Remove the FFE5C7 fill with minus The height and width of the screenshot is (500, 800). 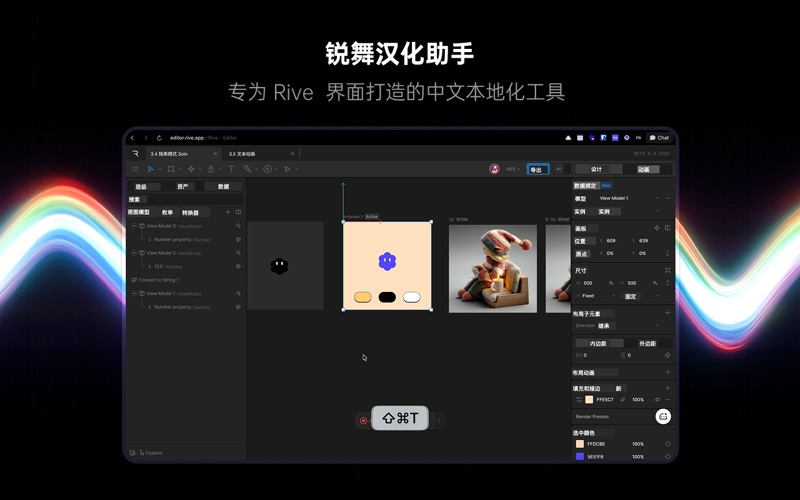667,399
